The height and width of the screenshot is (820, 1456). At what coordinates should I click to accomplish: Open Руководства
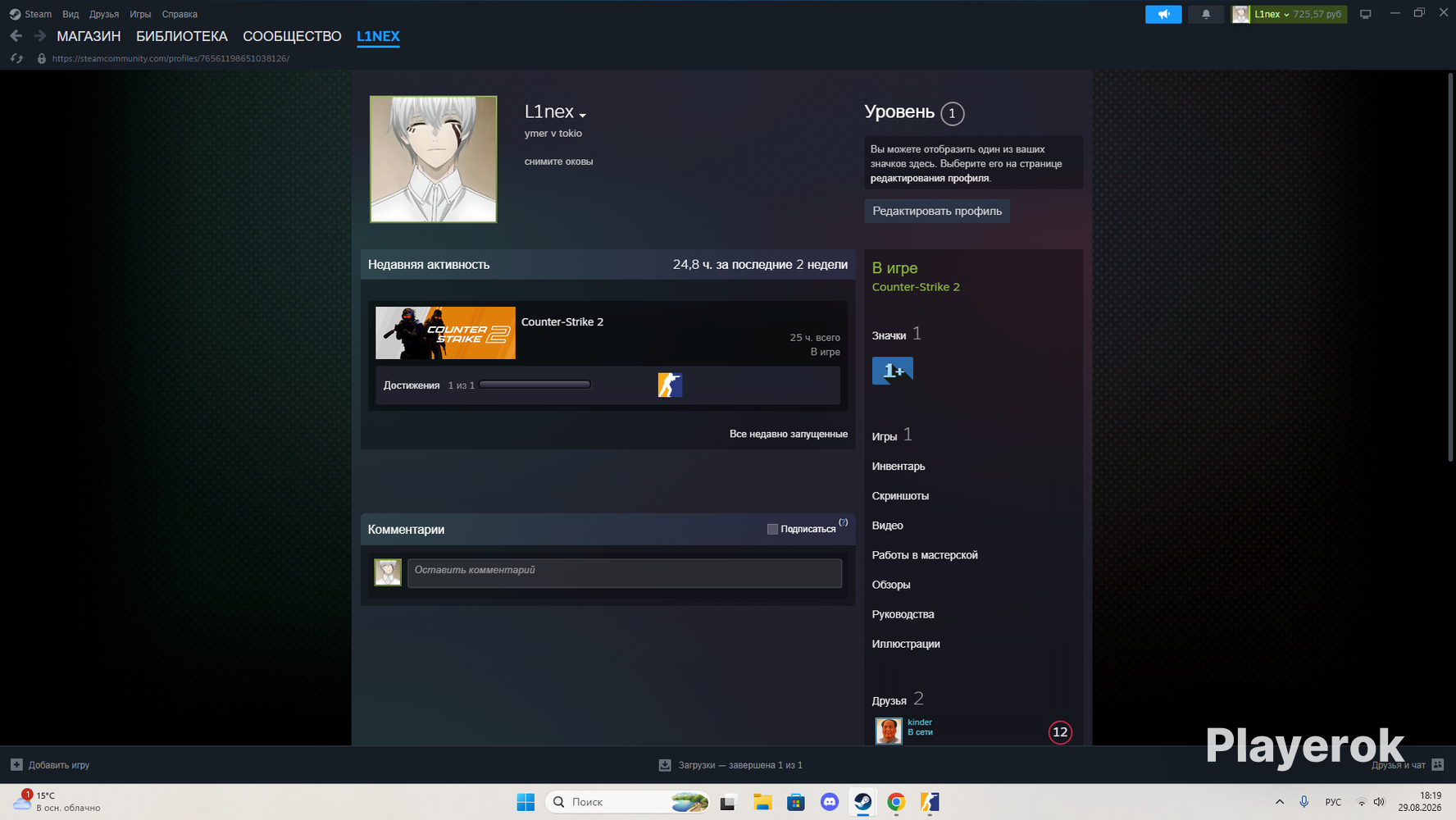(x=903, y=613)
